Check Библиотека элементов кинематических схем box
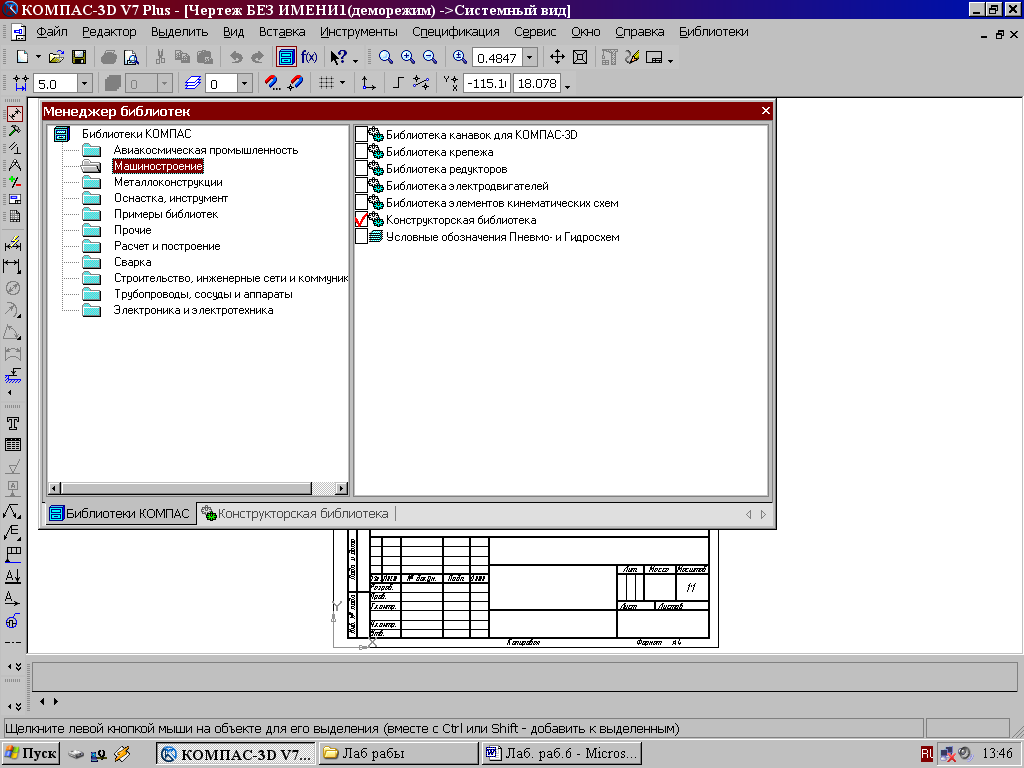 coord(361,202)
